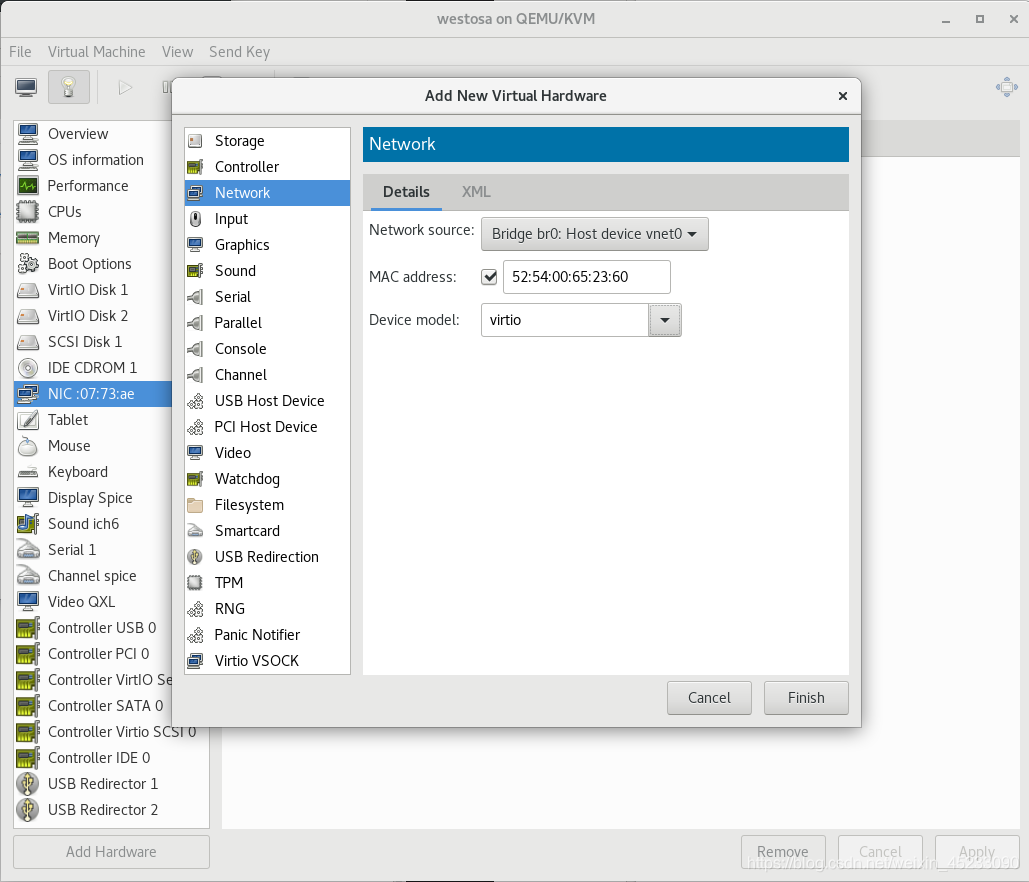The height and width of the screenshot is (882, 1029).
Task: Select VirtIO Disk 1 in sidebar
Action: (x=93, y=290)
